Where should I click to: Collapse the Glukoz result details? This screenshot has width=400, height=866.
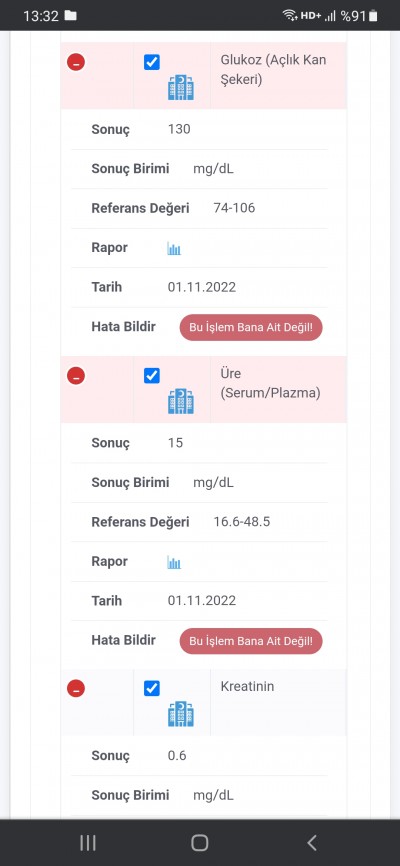76,62
